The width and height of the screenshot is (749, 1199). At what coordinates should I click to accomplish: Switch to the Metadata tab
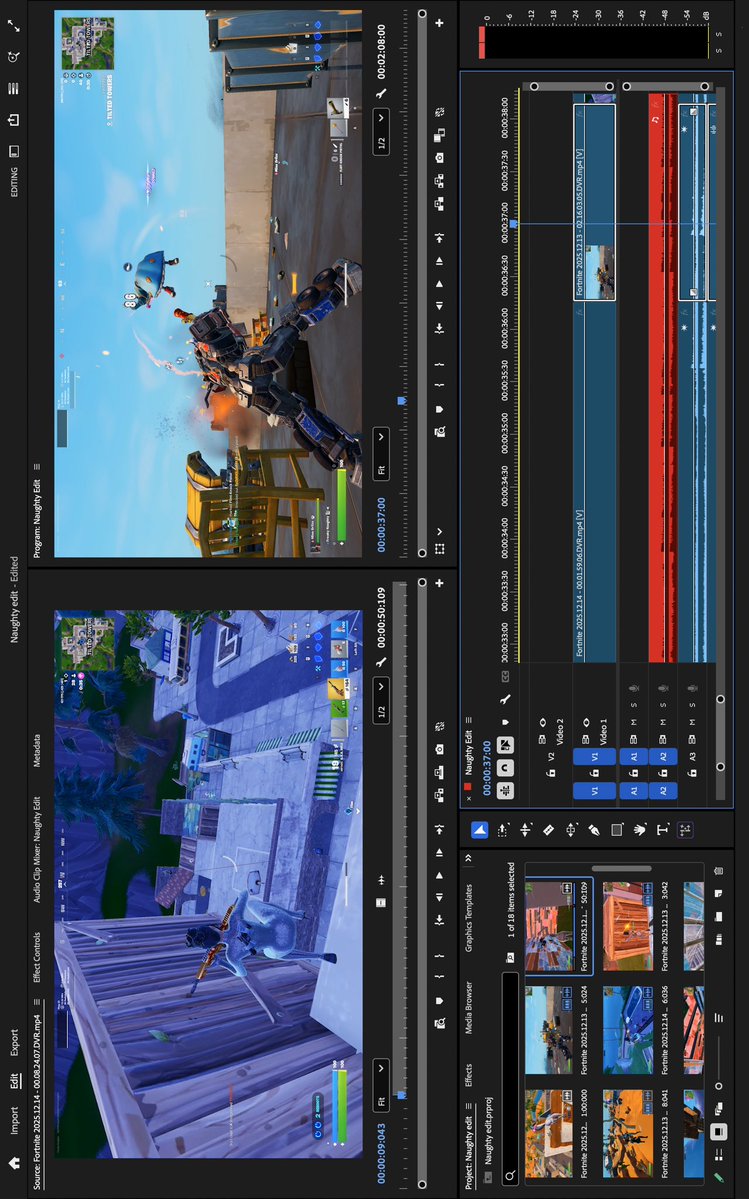tap(36, 749)
